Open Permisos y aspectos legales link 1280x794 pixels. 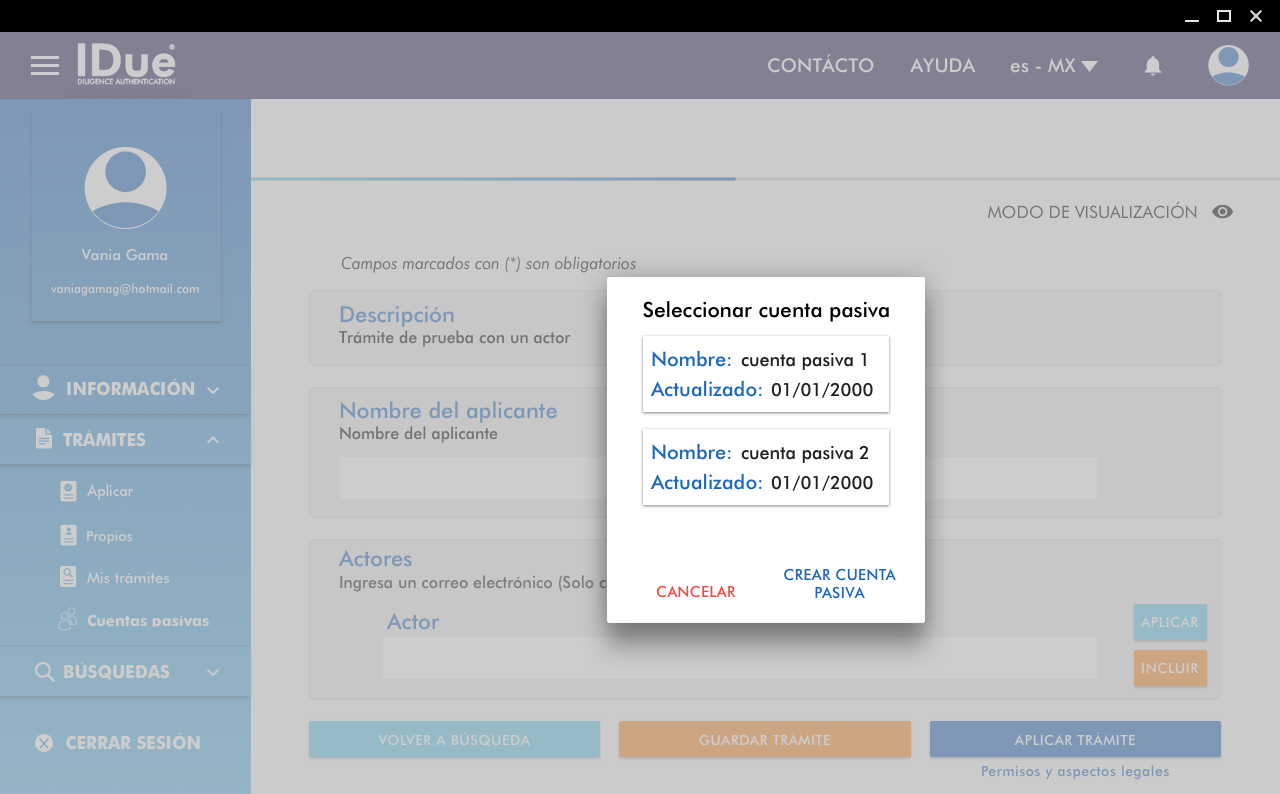(1075, 771)
